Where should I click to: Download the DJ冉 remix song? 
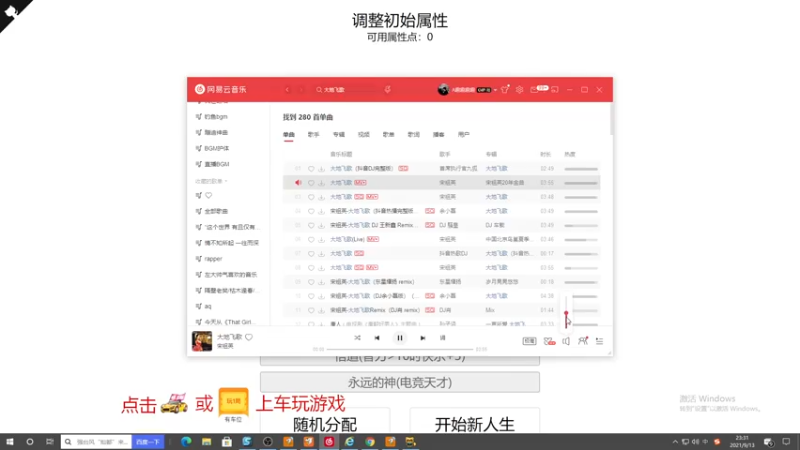(x=321, y=310)
